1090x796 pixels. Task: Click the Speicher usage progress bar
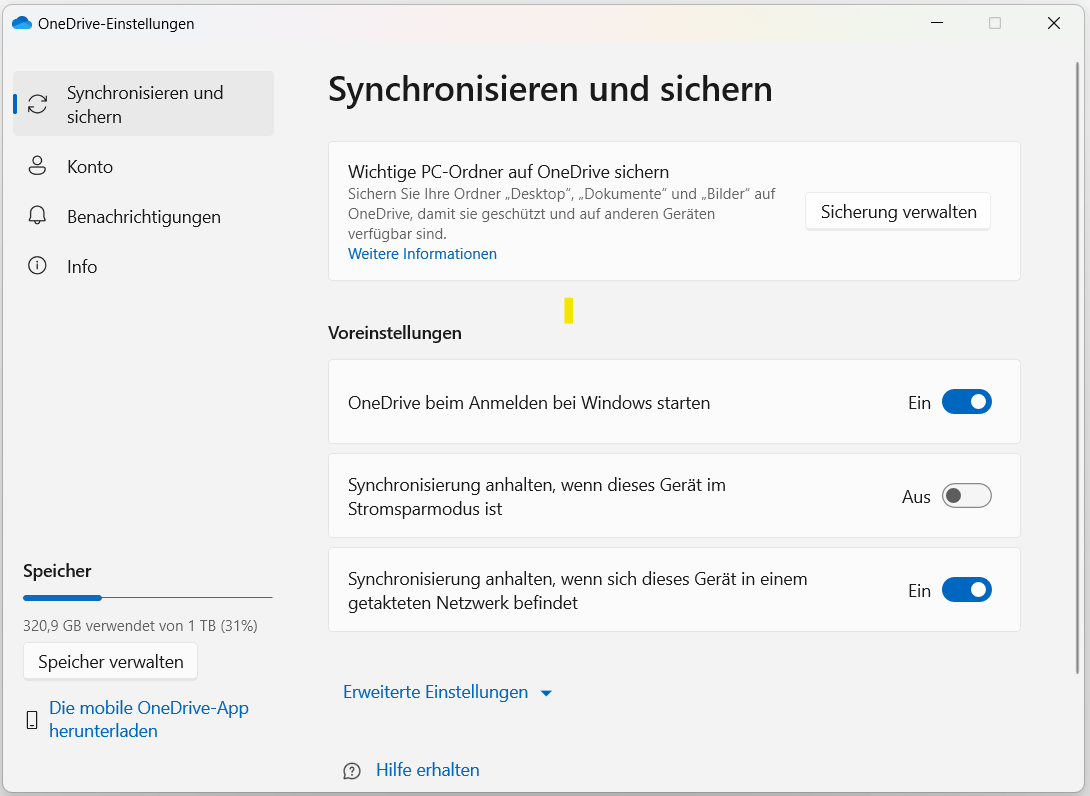point(148,597)
